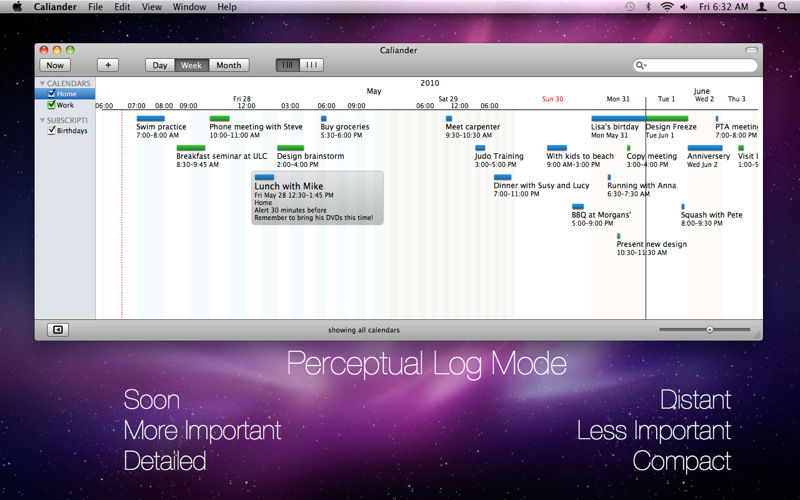800x500 pixels.
Task: Click the zoom slider knob
Action: tap(710, 330)
